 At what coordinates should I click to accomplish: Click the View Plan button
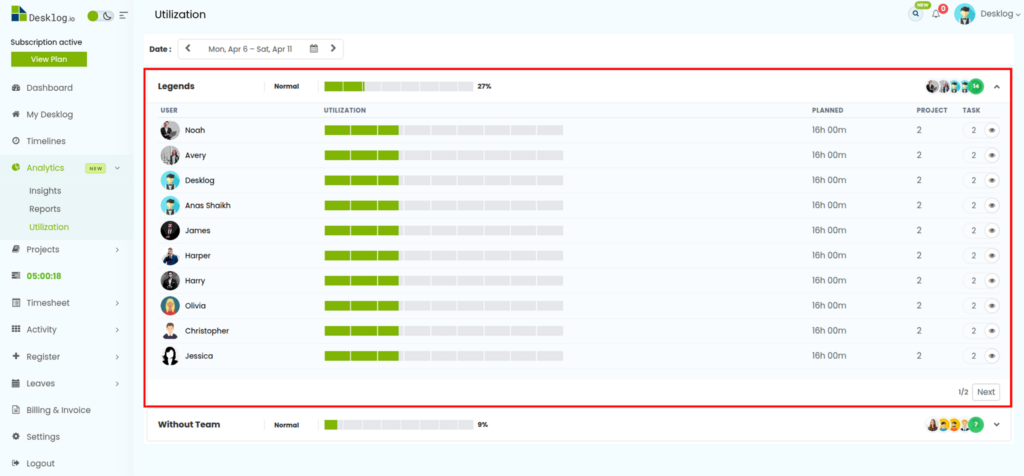[x=48, y=59]
